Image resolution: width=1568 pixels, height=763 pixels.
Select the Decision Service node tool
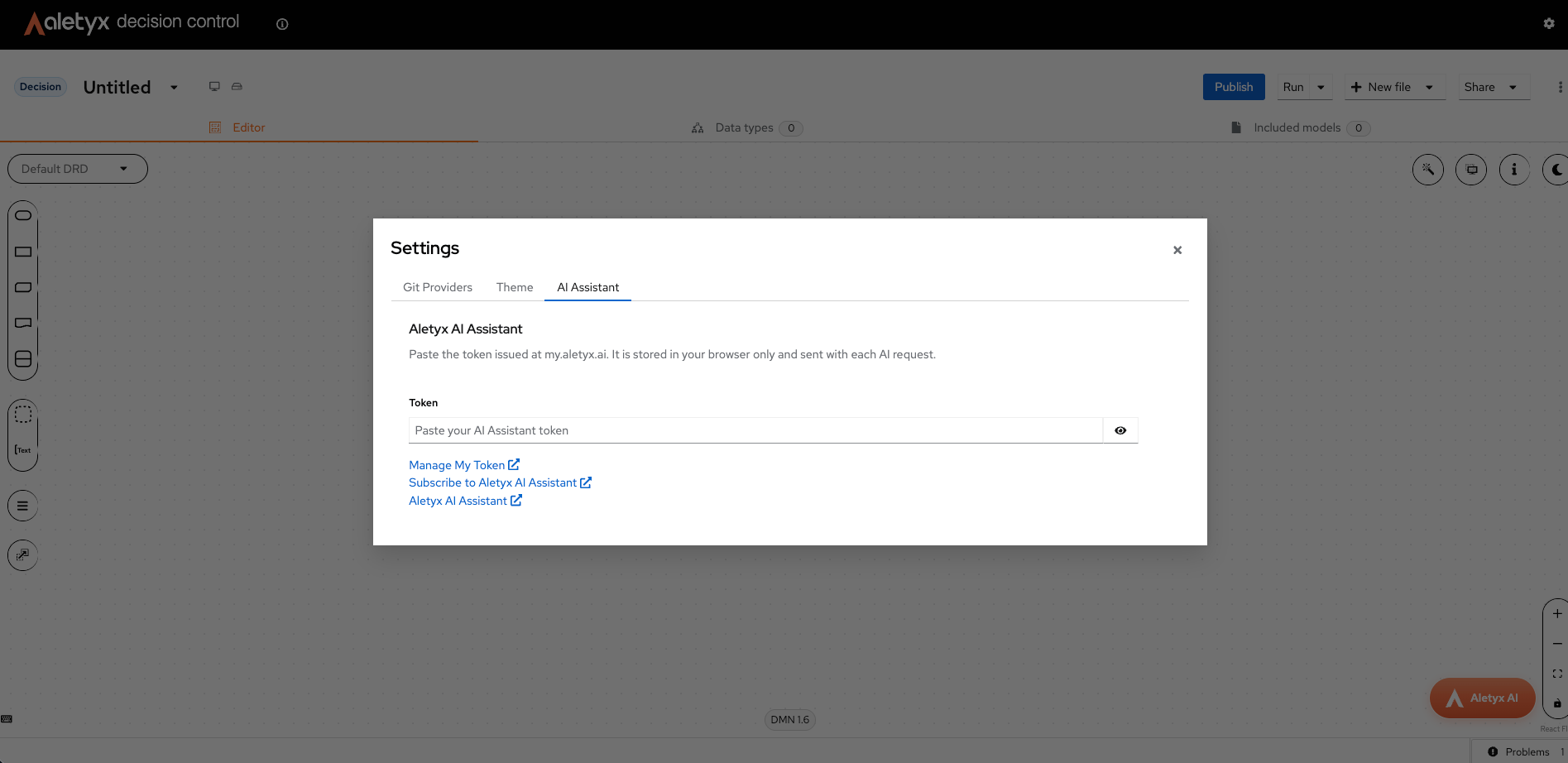(23, 359)
